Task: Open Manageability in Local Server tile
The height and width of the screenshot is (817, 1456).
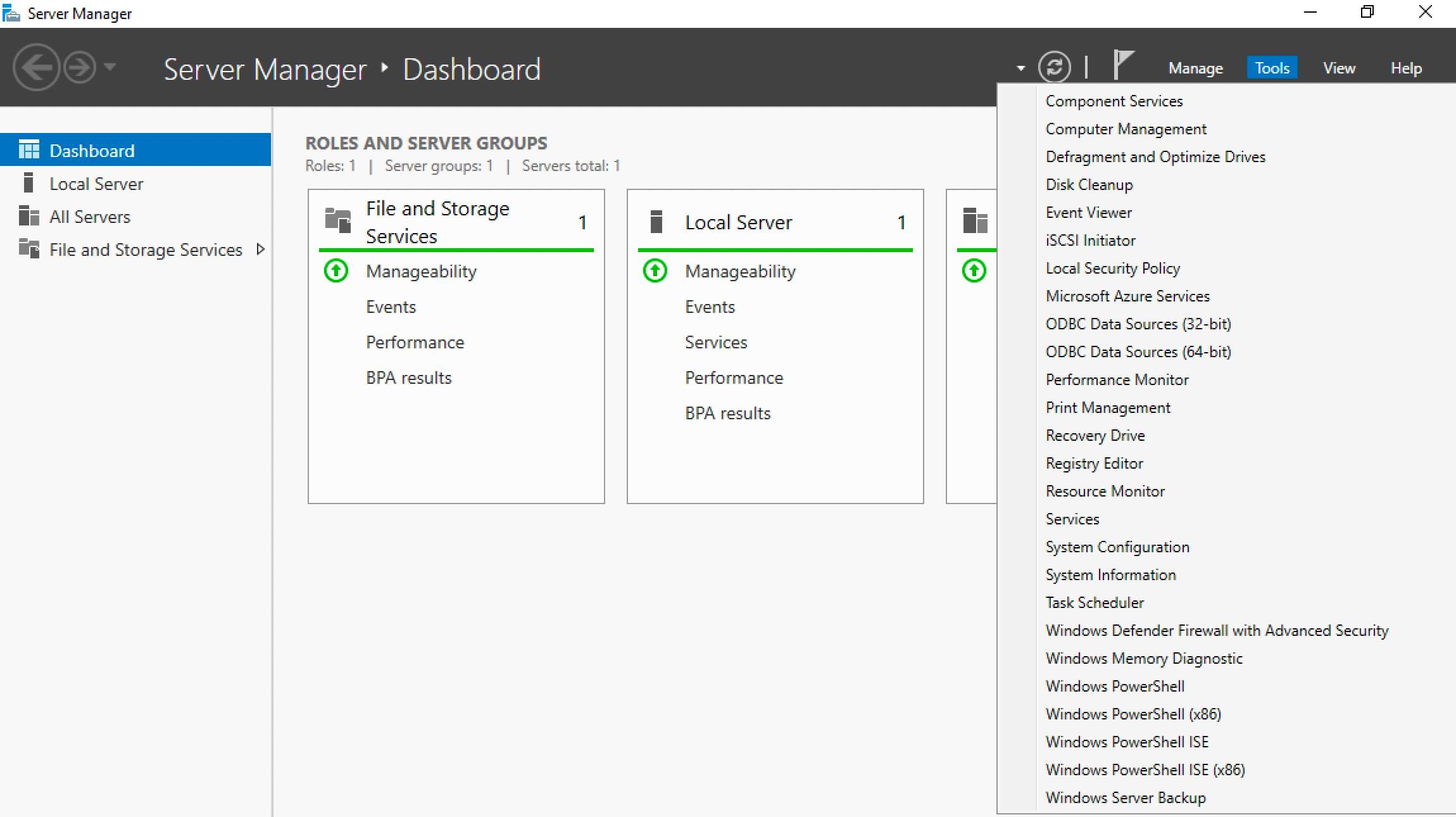Action: [740, 271]
